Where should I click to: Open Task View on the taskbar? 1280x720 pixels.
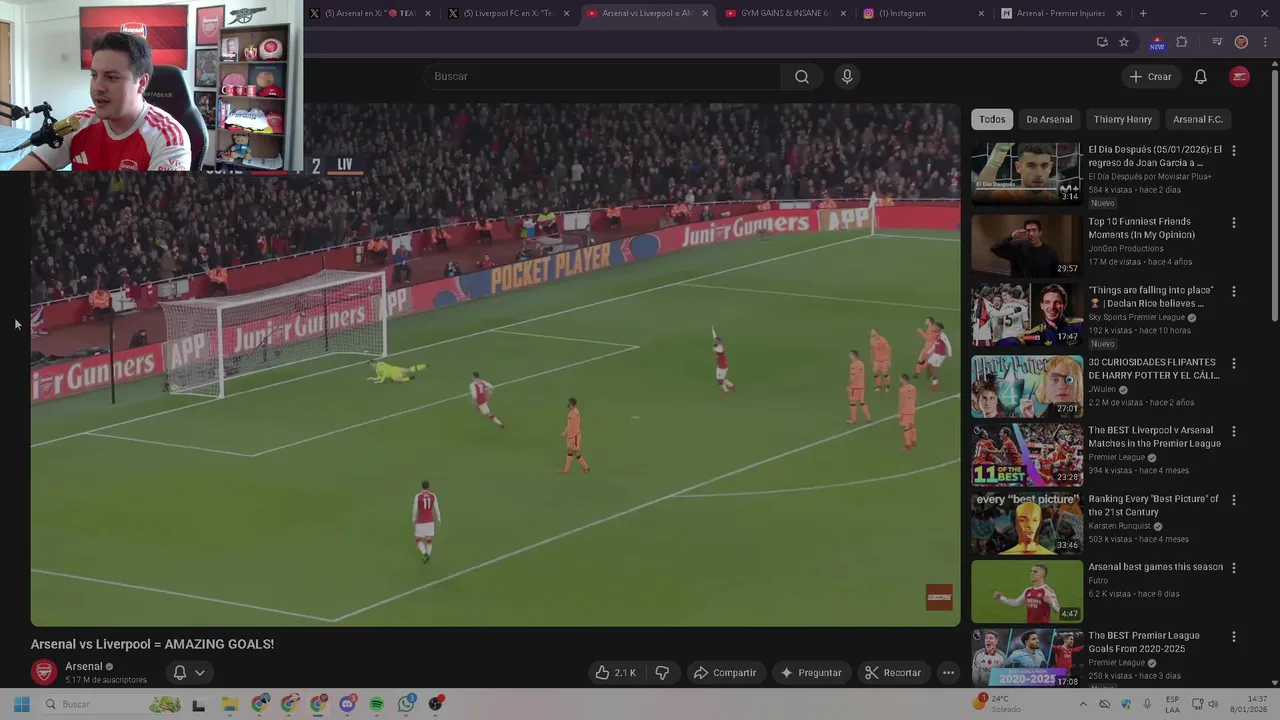pos(198,704)
